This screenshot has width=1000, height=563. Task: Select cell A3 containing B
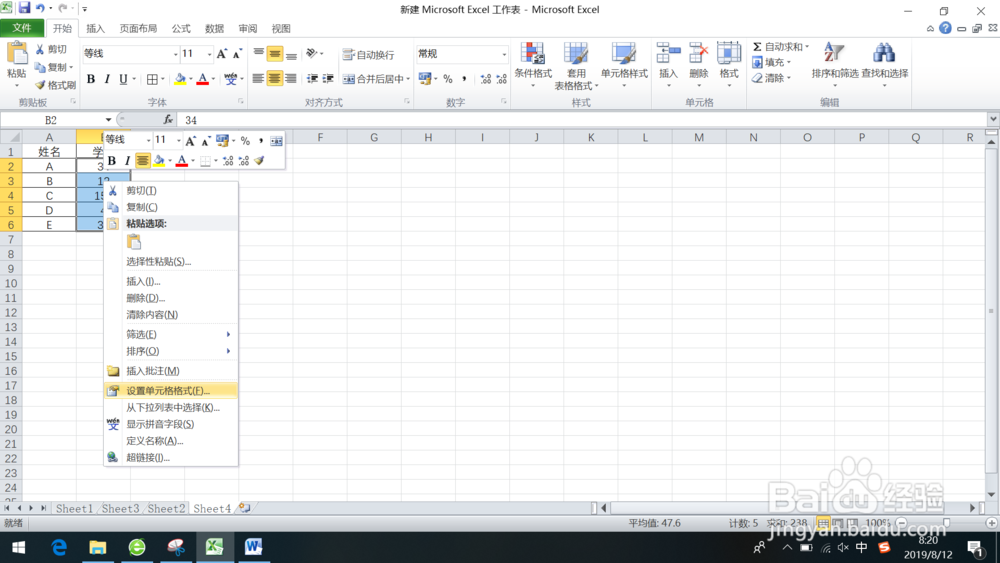[49, 181]
